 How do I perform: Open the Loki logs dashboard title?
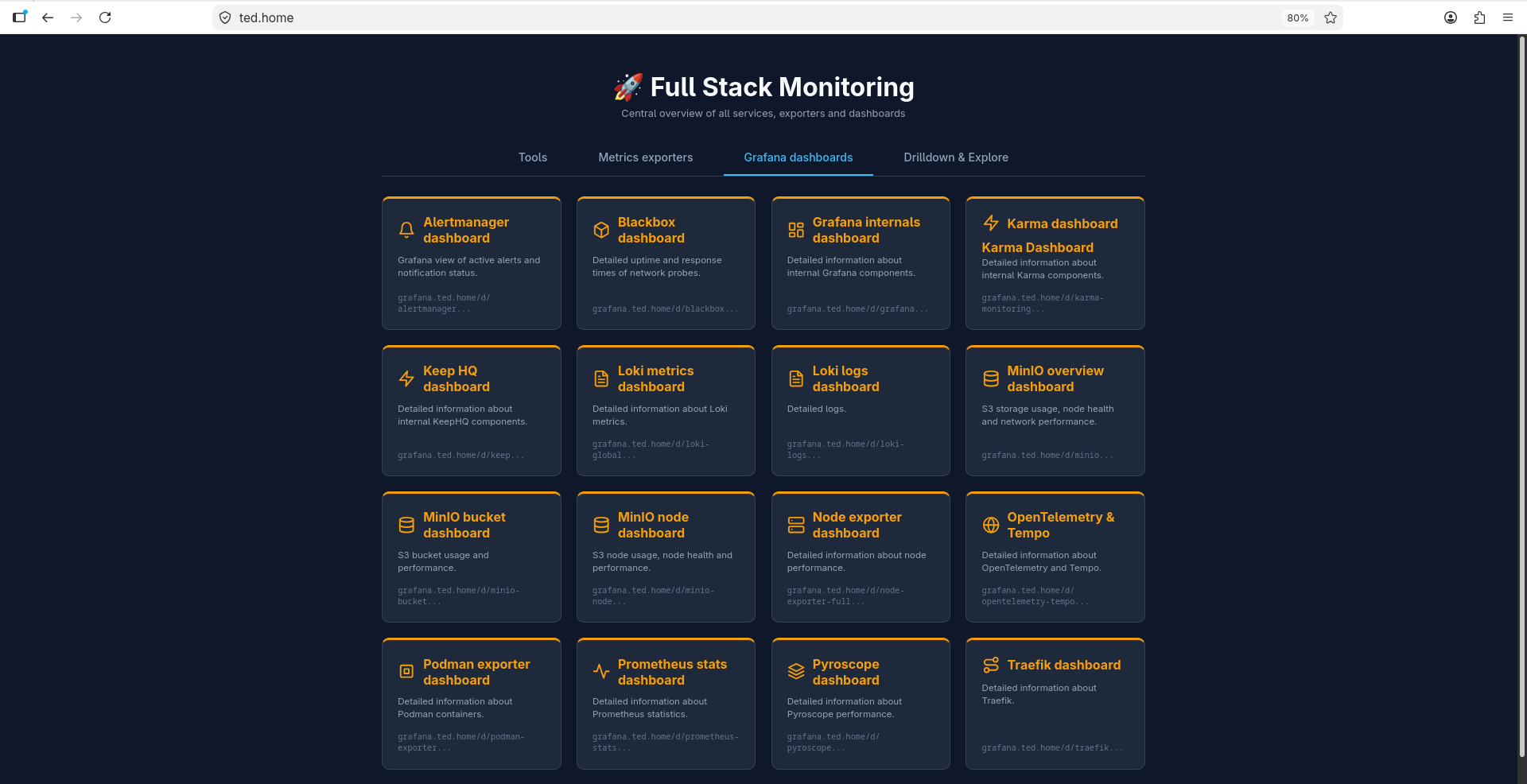point(846,378)
